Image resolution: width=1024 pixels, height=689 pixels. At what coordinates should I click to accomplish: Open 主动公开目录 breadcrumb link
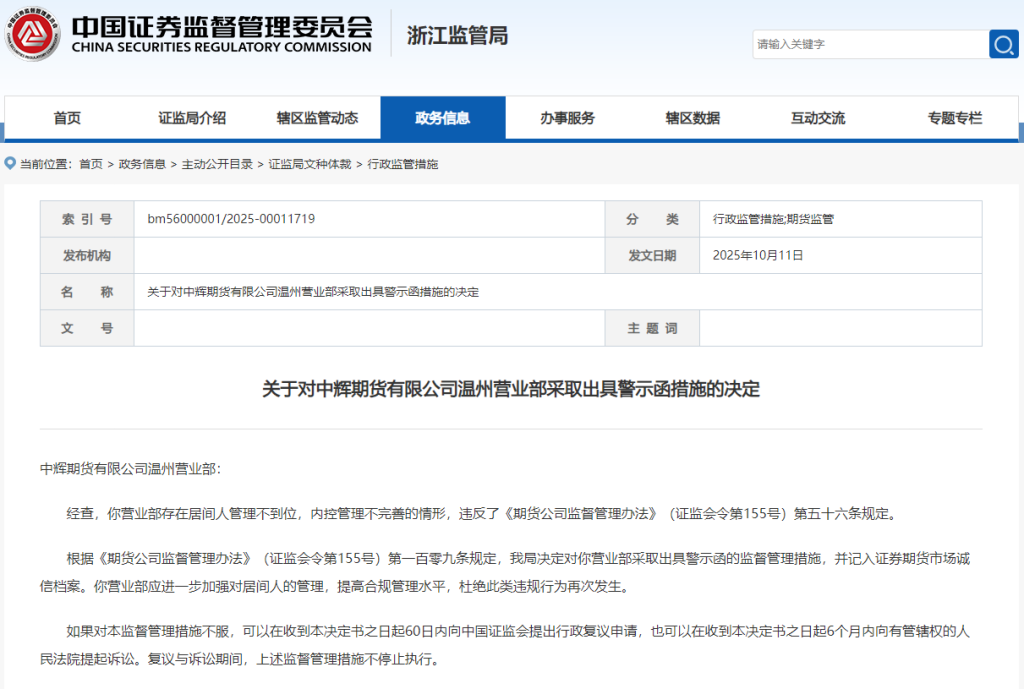(217, 164)
